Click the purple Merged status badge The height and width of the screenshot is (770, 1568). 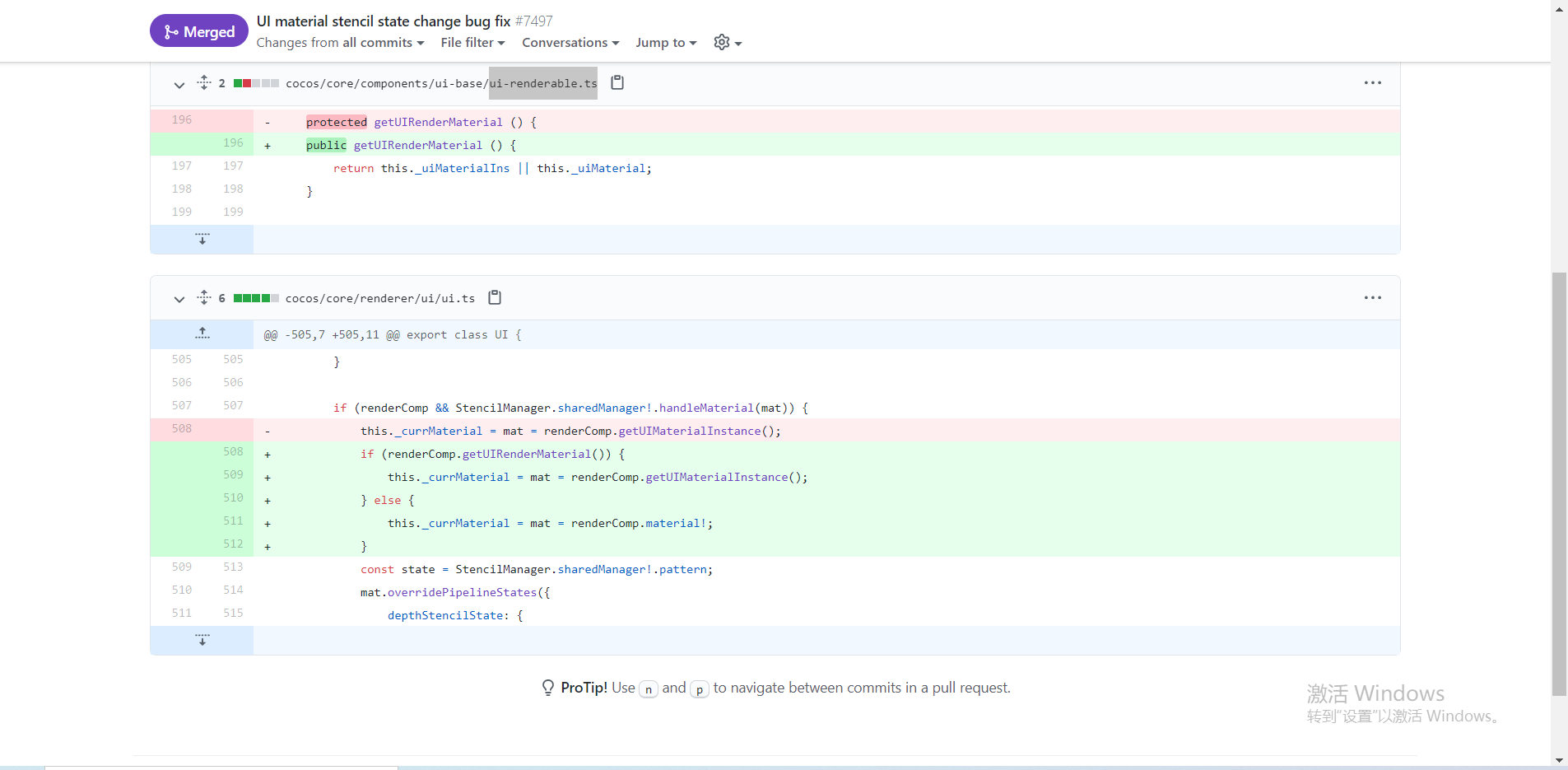199,31
